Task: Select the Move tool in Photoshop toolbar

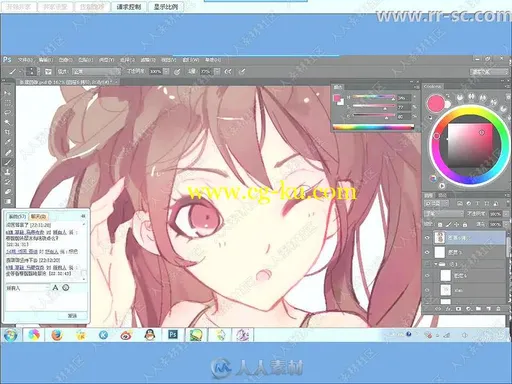Action: pos(7,93)
